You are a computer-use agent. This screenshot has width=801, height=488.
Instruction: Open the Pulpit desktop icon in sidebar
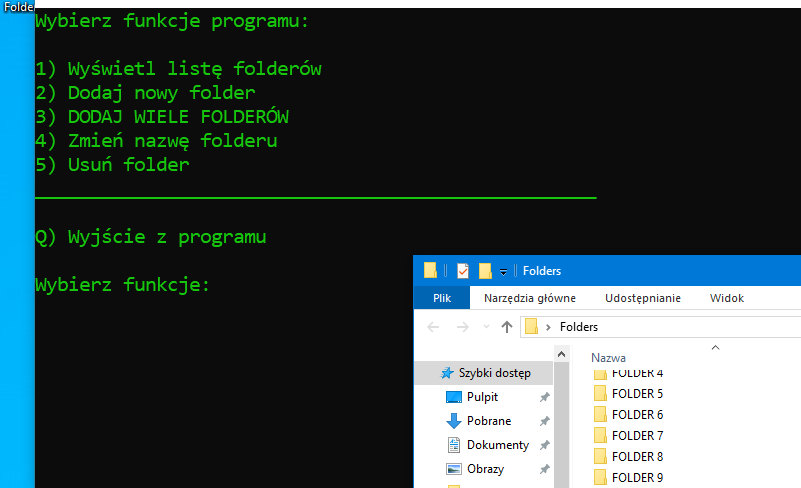(482, 397)
